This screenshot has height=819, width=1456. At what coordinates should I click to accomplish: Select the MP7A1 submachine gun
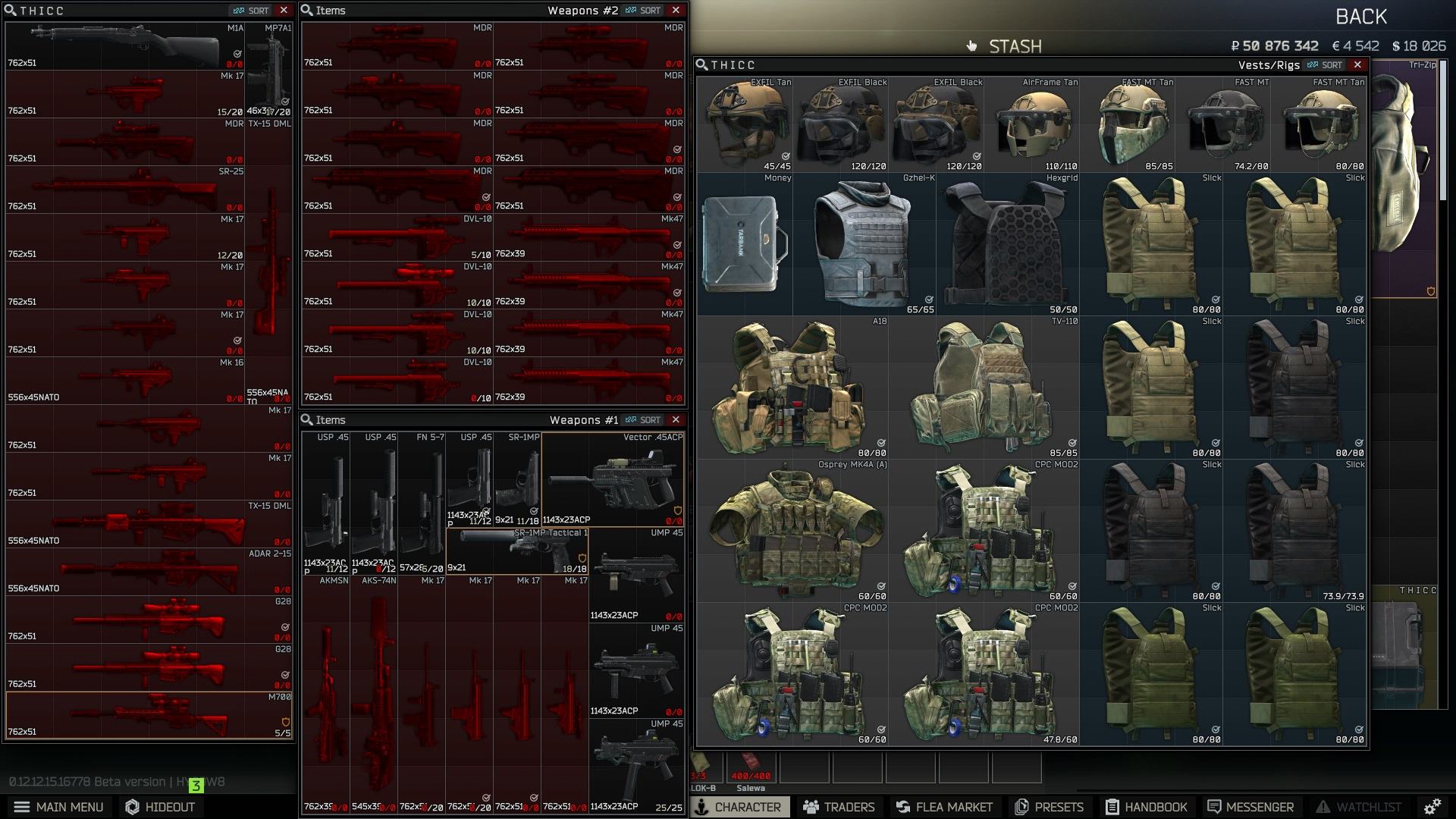[x=268, y=70]
